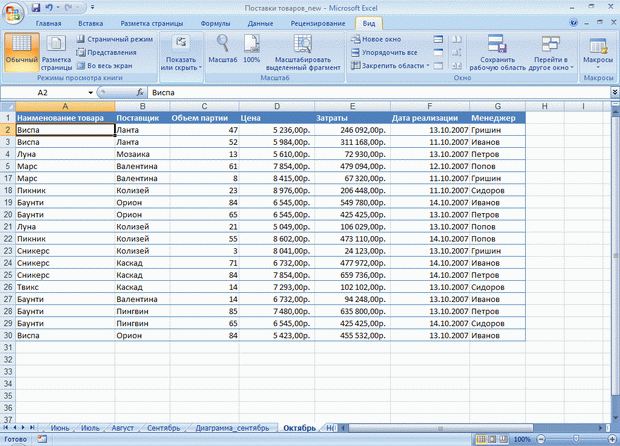620x446 pixels.
Task: Select Page Break Preview icon in status bar
Action: (x=503, y=439)
